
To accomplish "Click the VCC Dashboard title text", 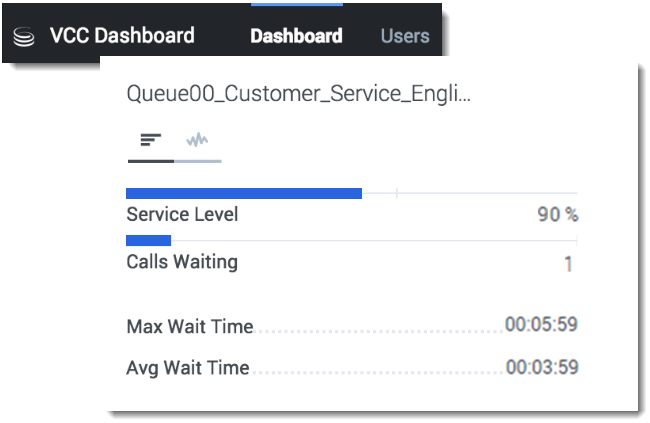I will (x=122, y=36).
